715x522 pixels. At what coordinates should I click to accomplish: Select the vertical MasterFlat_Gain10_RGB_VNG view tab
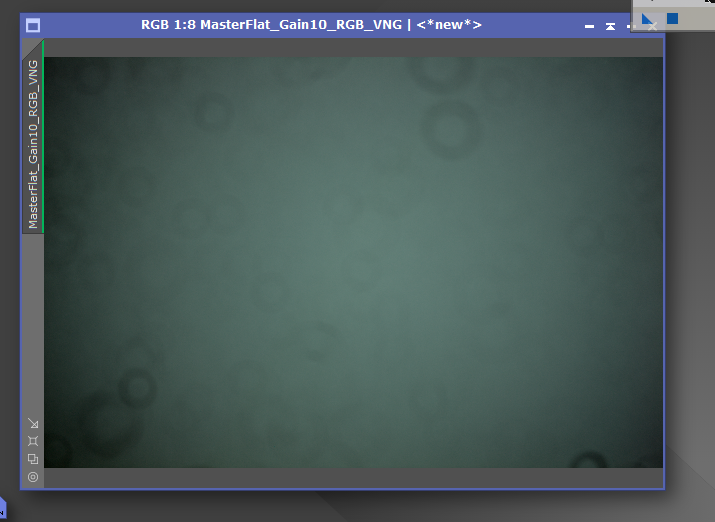(33, 144)
